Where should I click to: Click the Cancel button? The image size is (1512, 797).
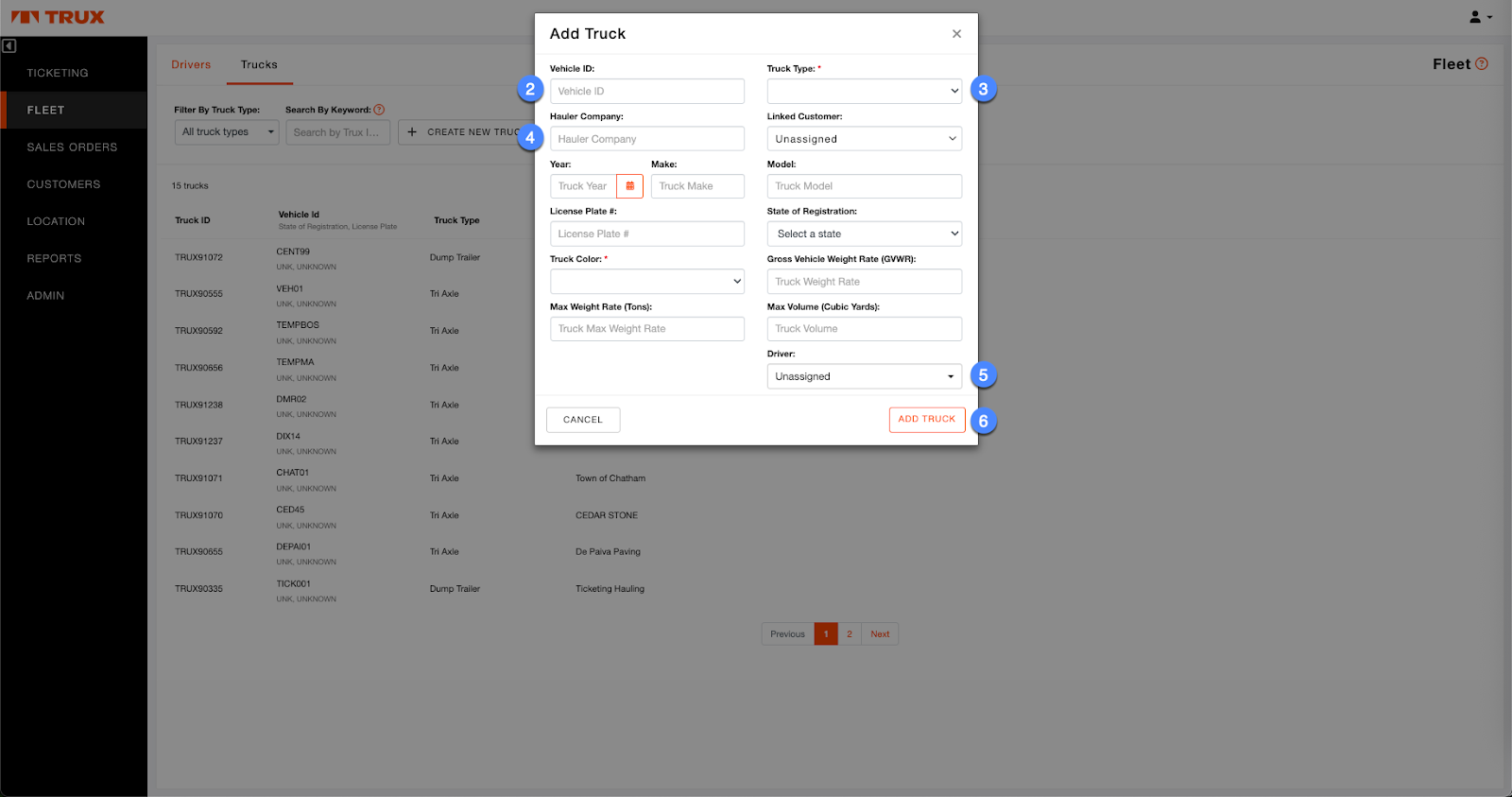pyautogui.click(x=583, y=420)
